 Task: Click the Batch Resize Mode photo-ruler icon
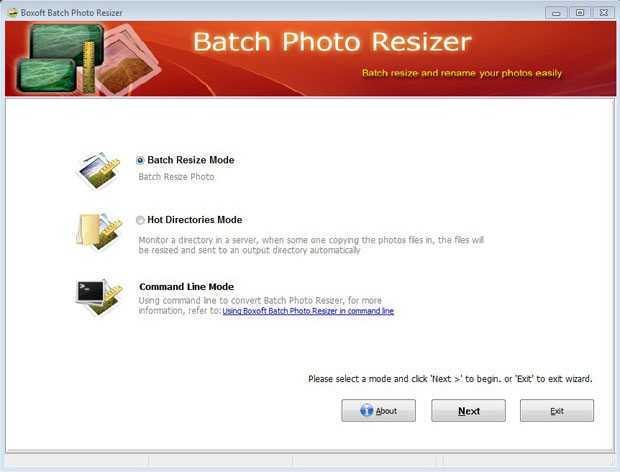98,170
